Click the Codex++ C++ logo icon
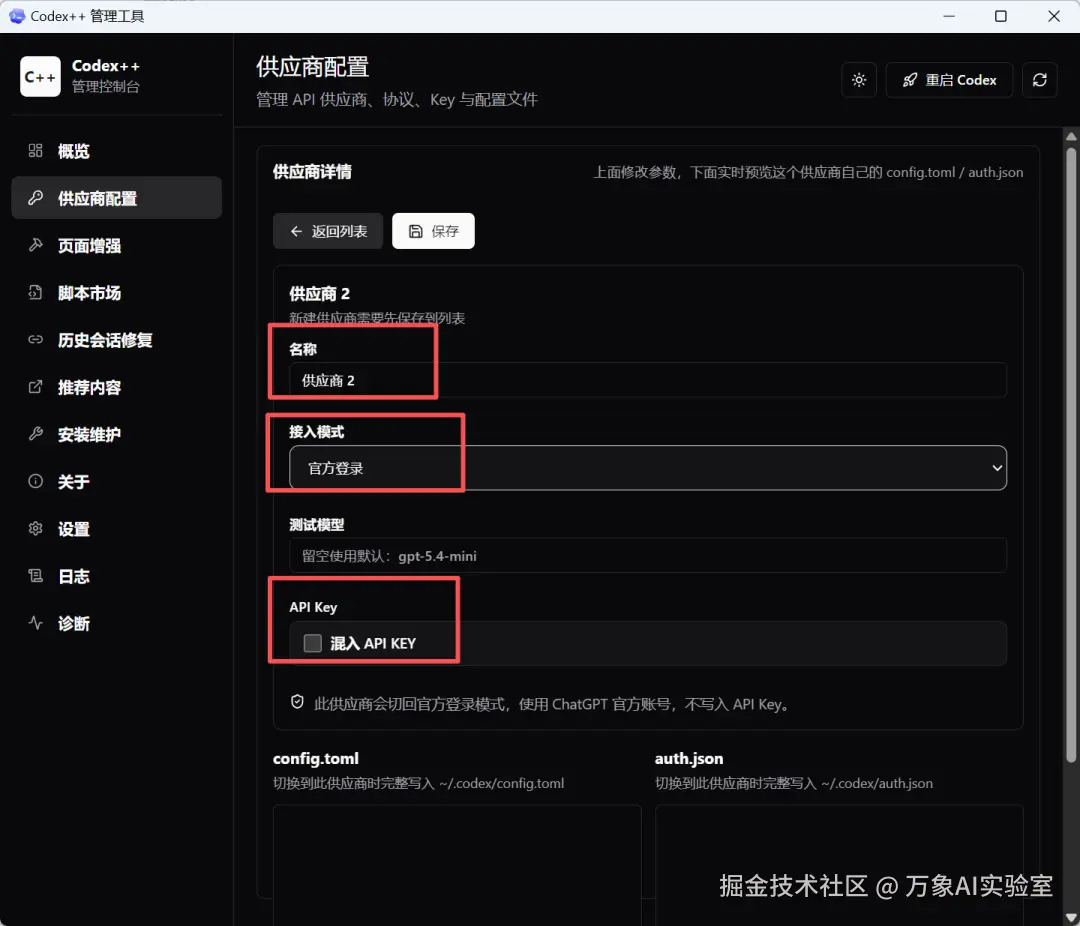 pos(40,76)
